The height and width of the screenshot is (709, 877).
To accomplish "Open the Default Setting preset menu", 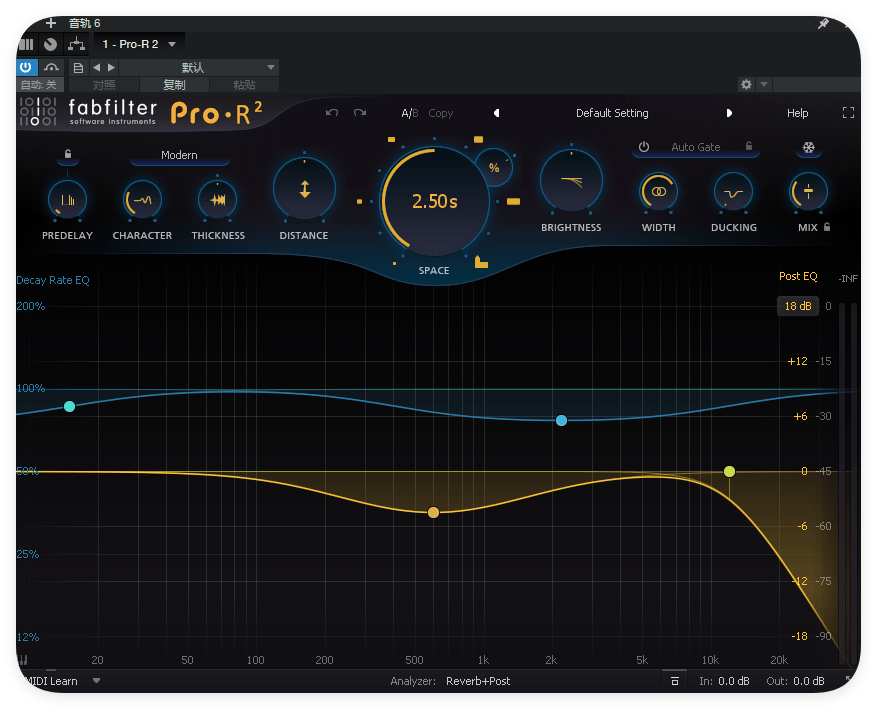I will [612, 113].
